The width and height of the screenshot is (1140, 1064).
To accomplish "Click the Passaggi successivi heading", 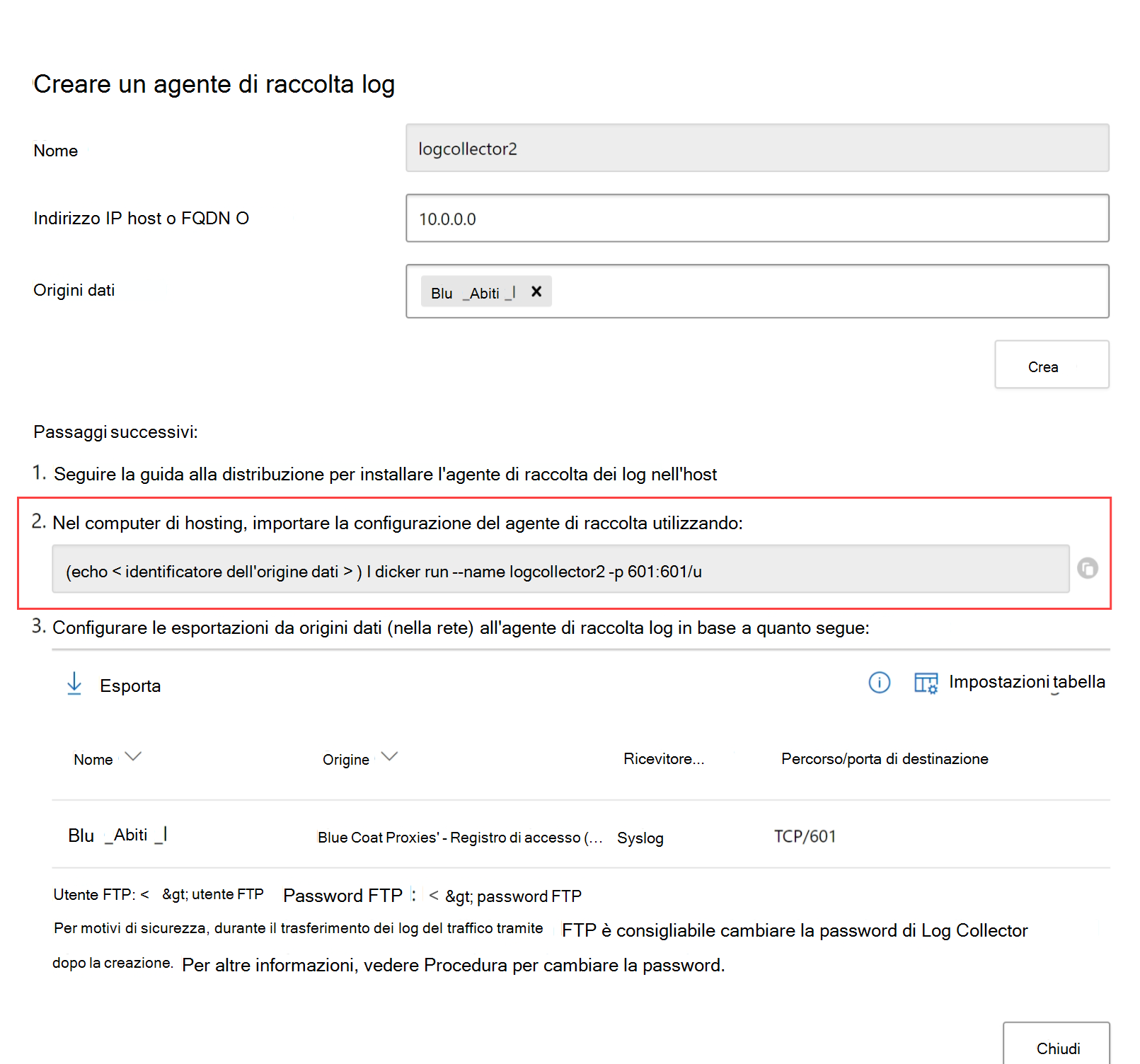I will point(115,432).
